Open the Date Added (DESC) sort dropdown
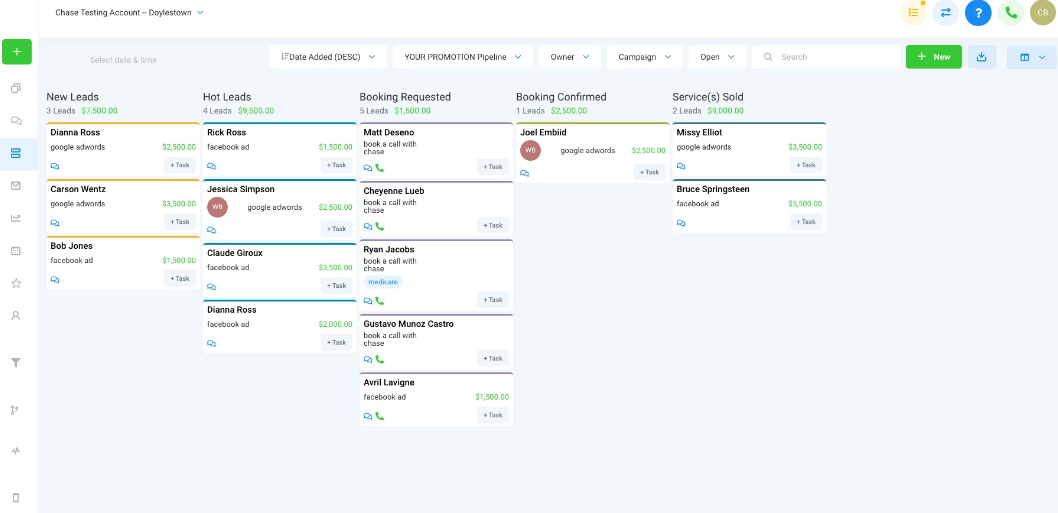 coord(328,57)
